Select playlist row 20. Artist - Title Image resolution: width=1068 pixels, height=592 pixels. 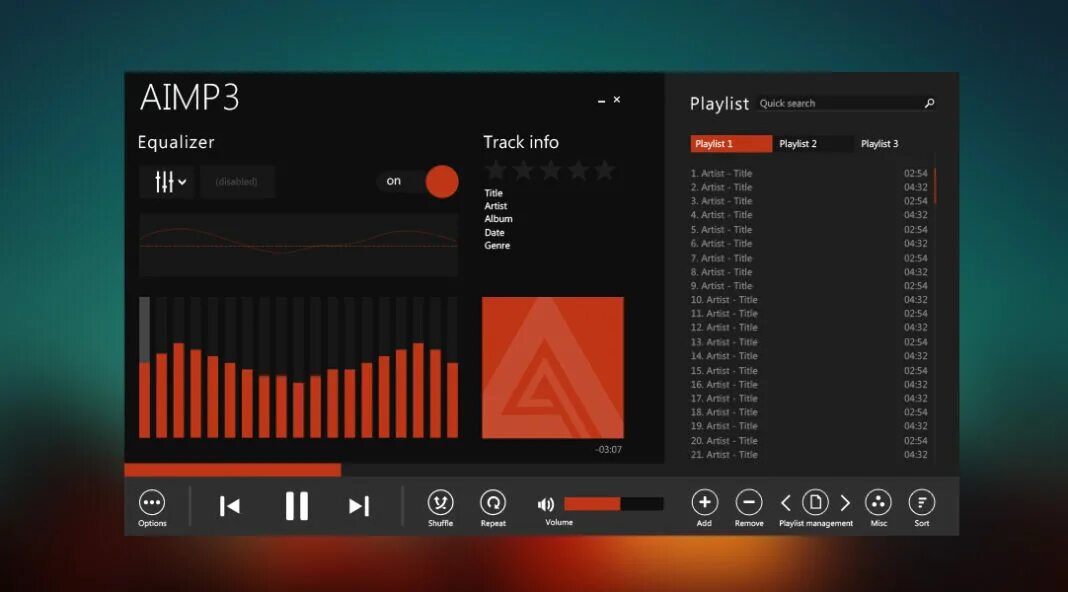click(x=809, y=441)
